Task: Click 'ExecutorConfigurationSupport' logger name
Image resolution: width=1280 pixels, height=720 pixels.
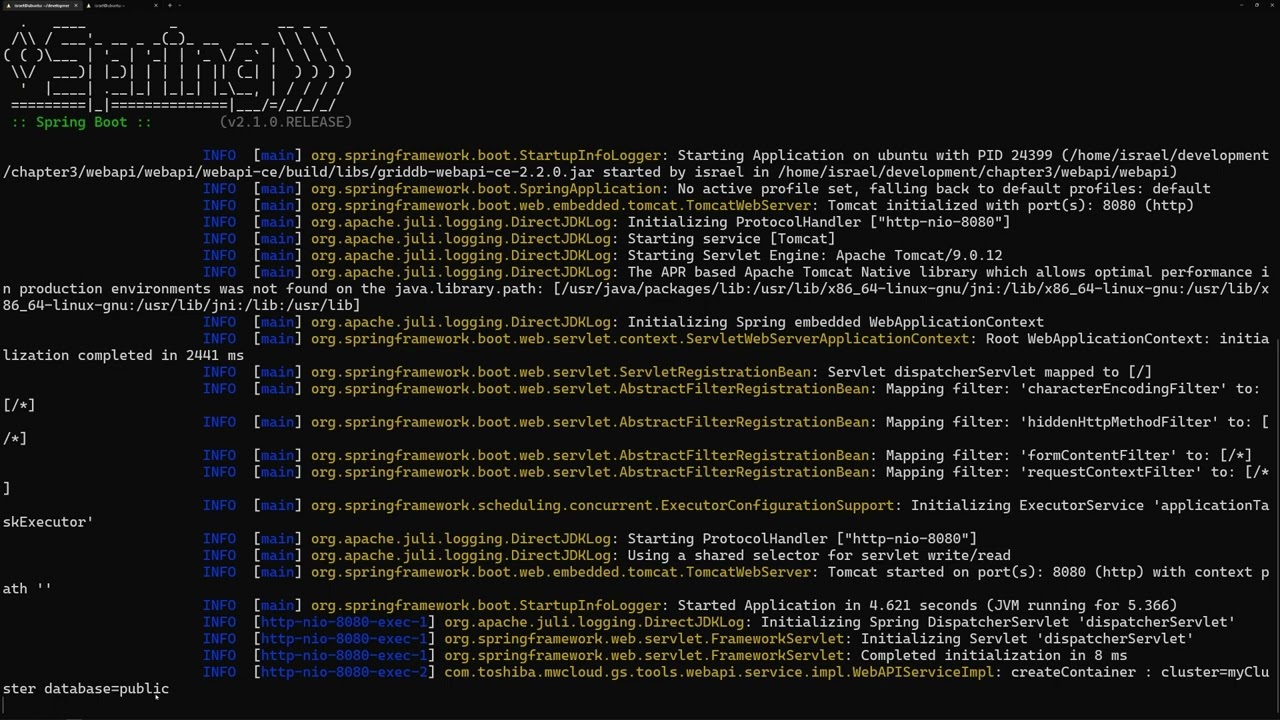Action: (777, 506)
